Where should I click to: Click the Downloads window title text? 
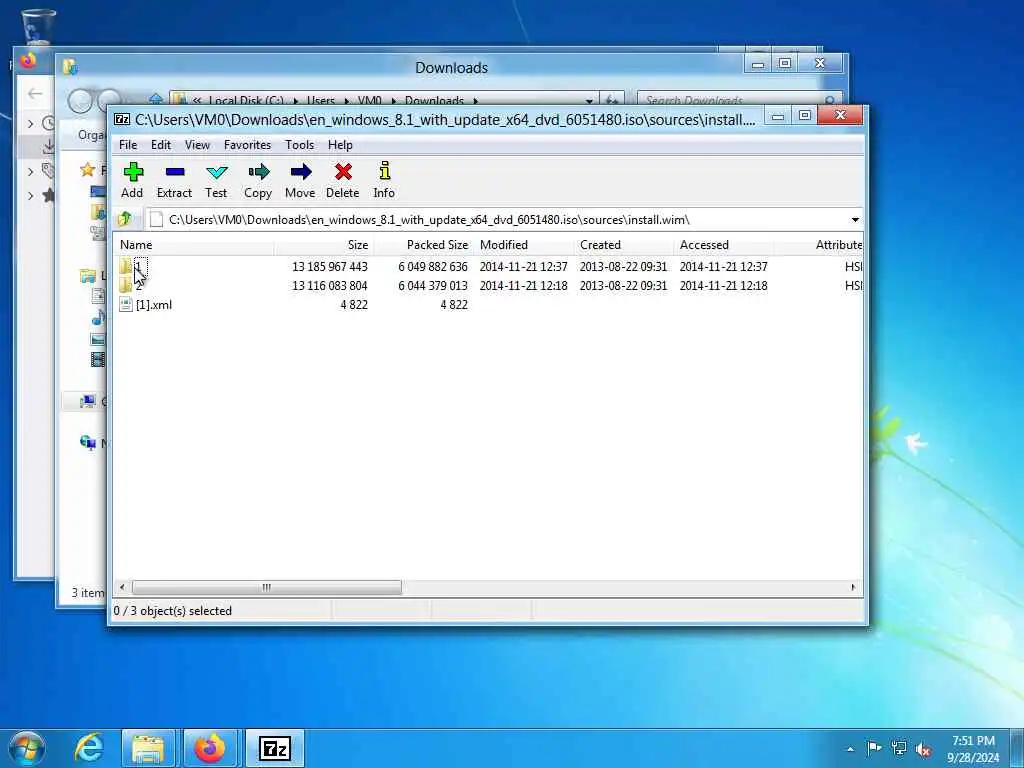pyautogui.click(x=451, y=67)
